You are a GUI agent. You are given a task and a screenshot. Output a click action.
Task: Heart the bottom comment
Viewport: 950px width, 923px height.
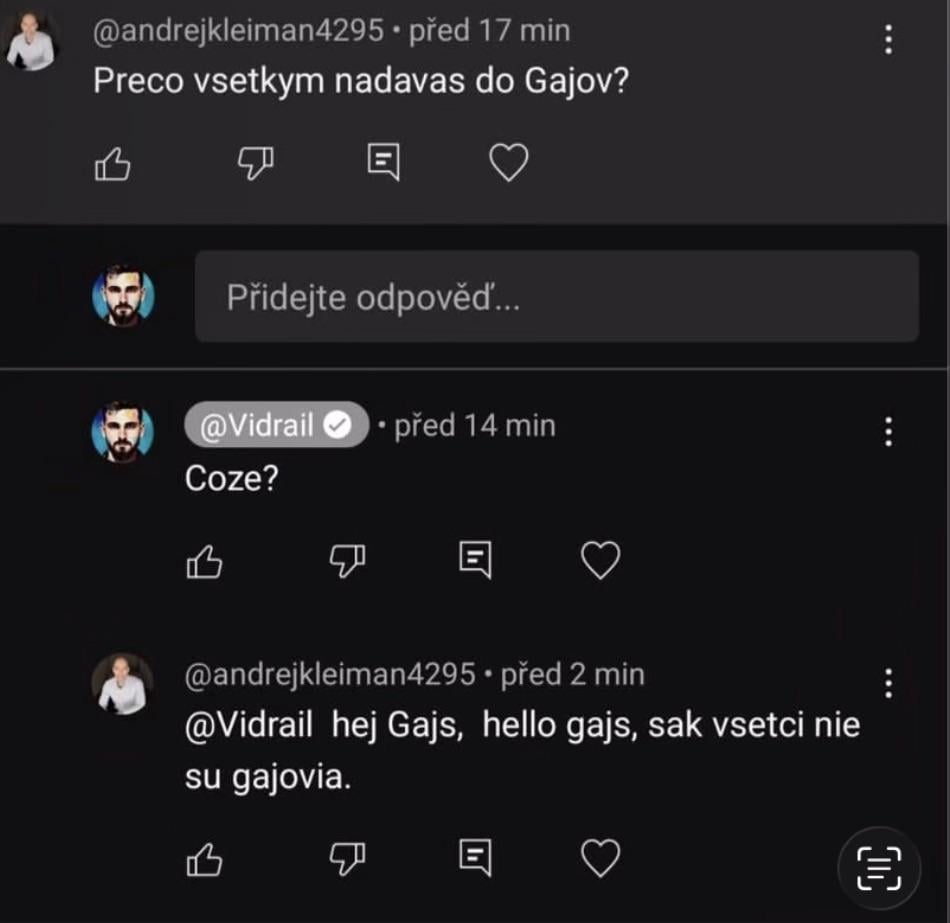(x=601, y=858)
